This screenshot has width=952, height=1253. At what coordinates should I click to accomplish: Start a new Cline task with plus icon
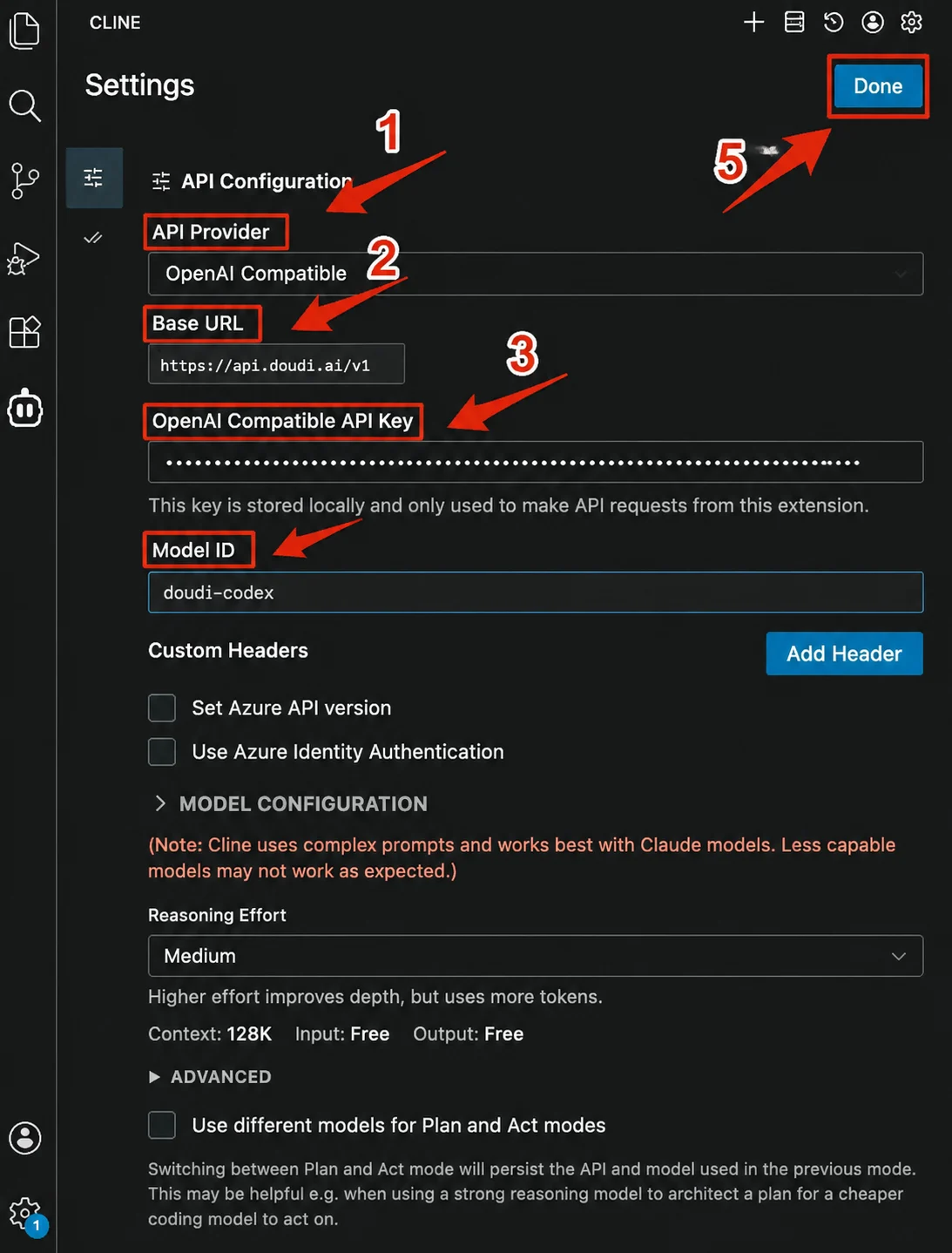tap(753, 22)
